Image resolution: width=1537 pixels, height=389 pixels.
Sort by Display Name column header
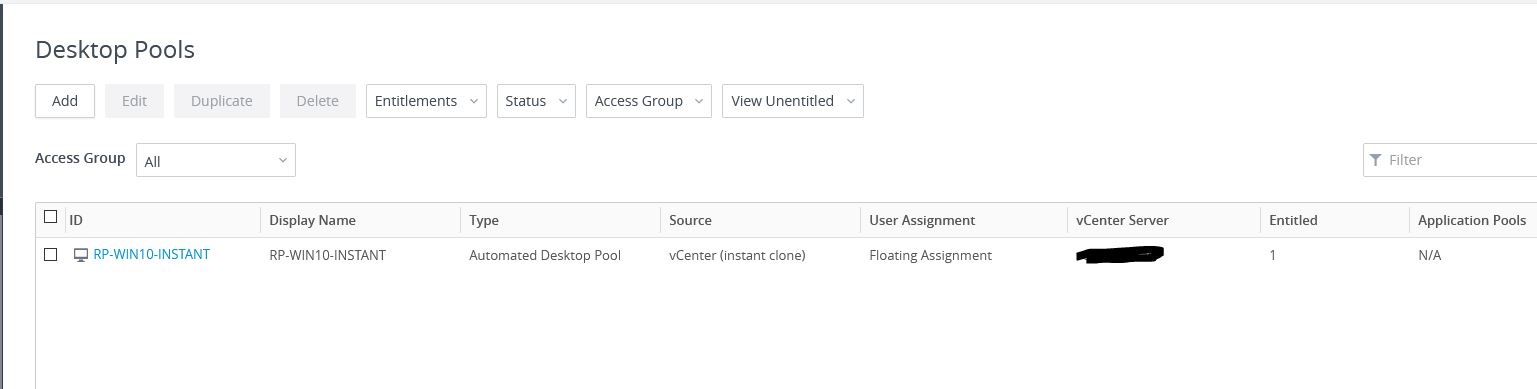tap(312, 220)
